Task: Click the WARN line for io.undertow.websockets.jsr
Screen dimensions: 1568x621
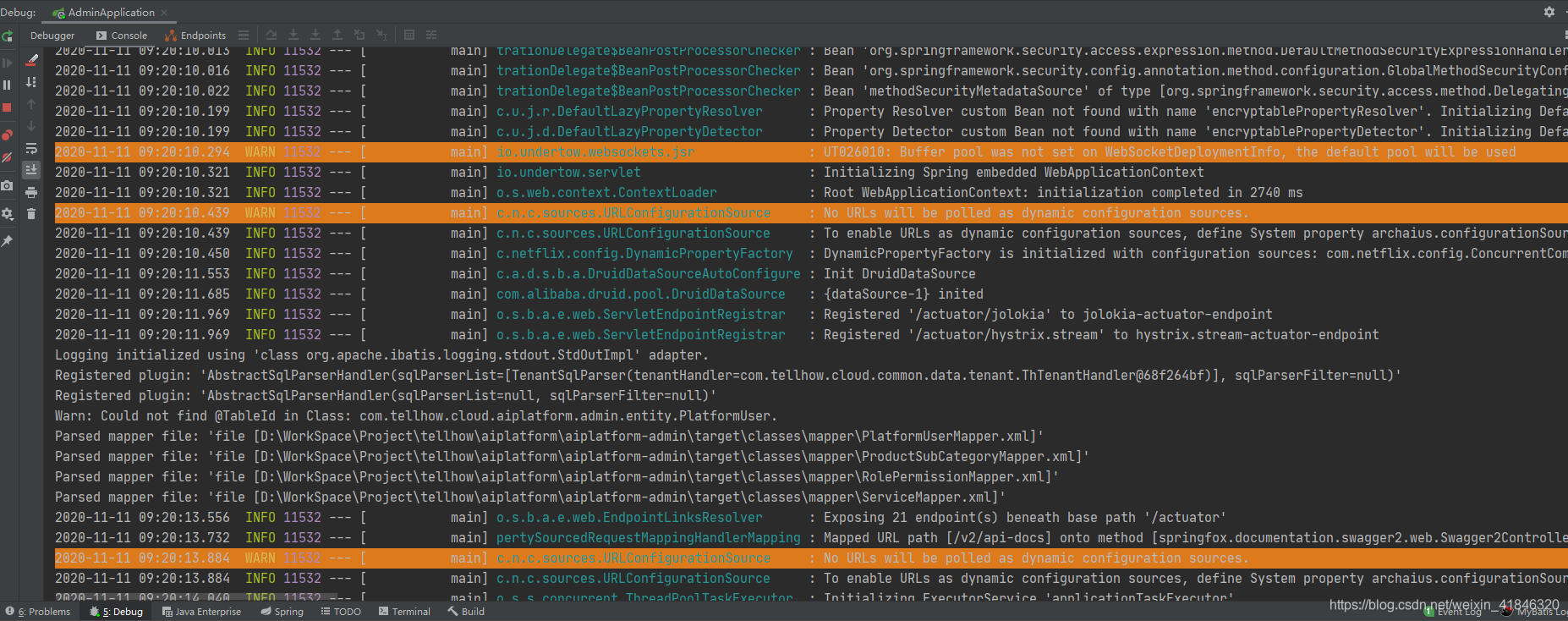Action: click(x=810, y=152)
